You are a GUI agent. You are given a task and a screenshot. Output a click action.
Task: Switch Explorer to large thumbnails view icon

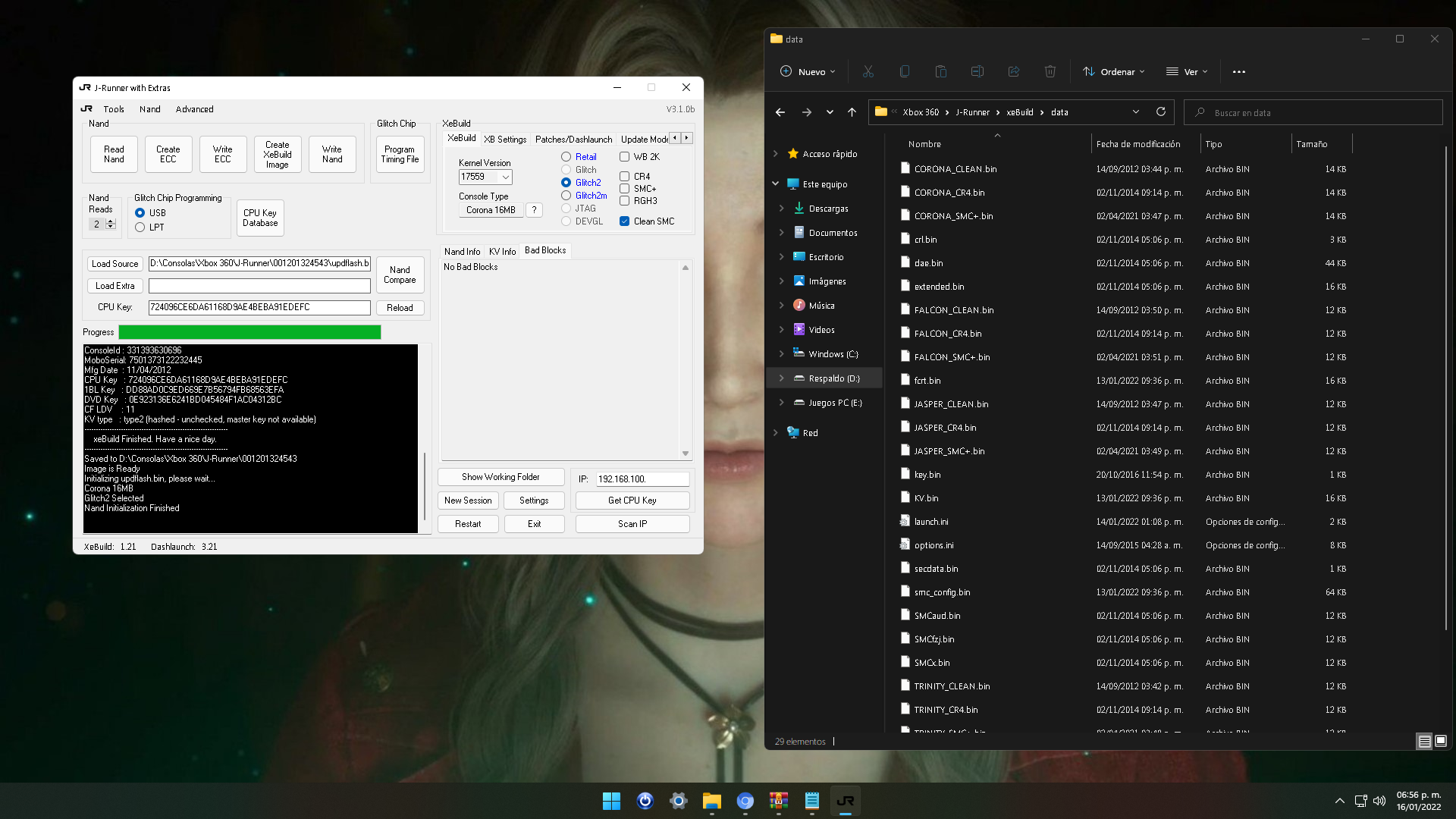[x=1441, y=741]
